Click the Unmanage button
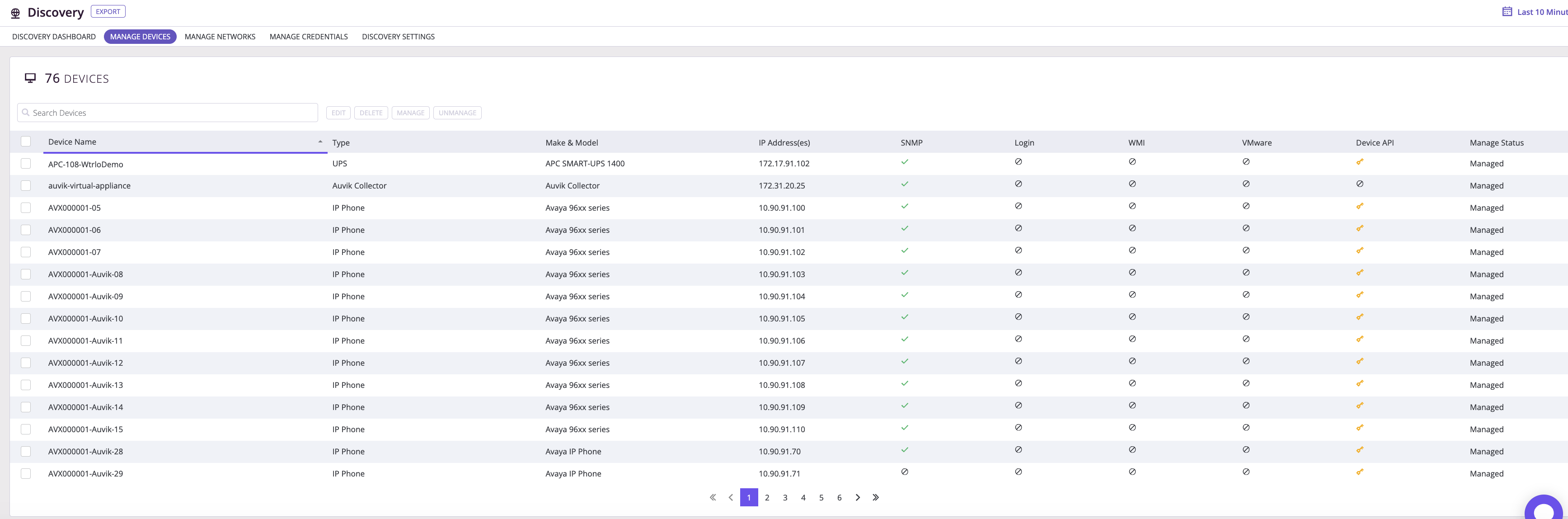This screenshot has width=1568, height=519. click(x=457, y=113)
